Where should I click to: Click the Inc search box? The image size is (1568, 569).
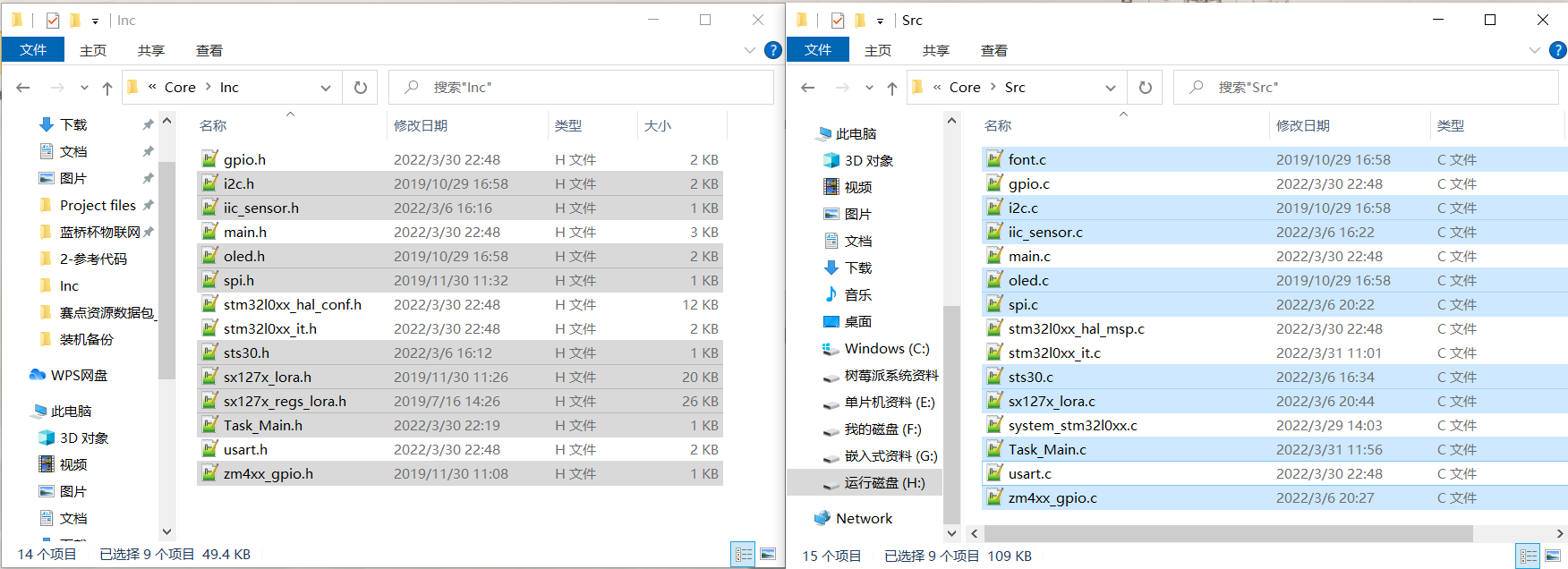tap(582, 88)
